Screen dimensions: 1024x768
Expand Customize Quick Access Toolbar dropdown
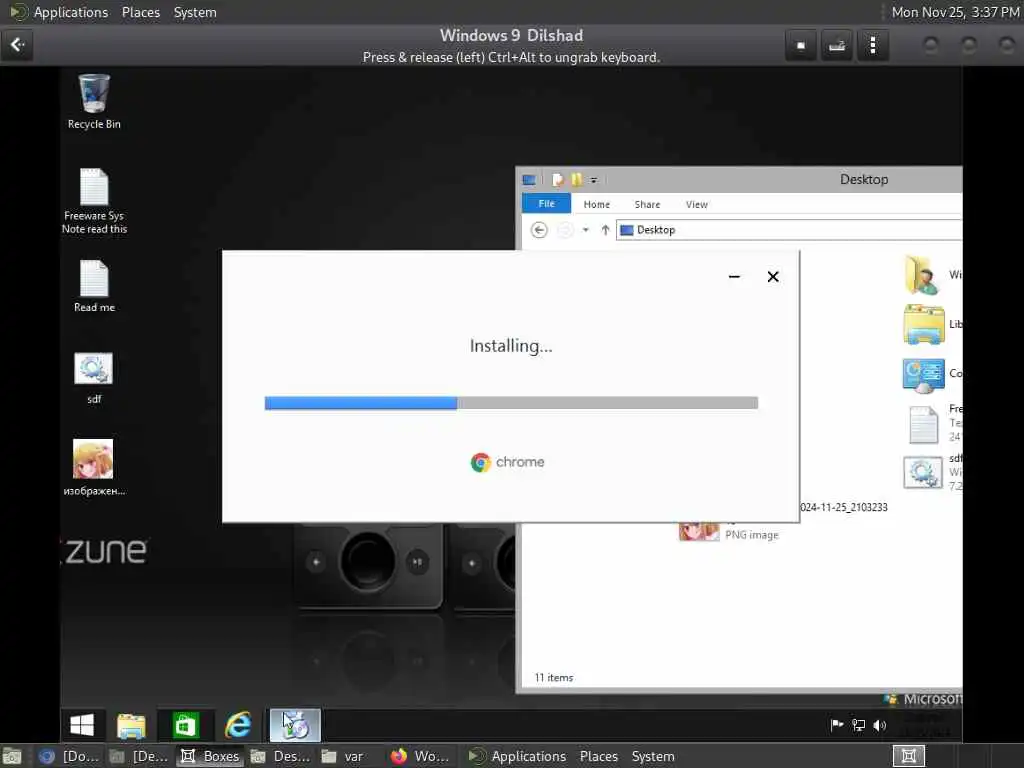point(594,180)
